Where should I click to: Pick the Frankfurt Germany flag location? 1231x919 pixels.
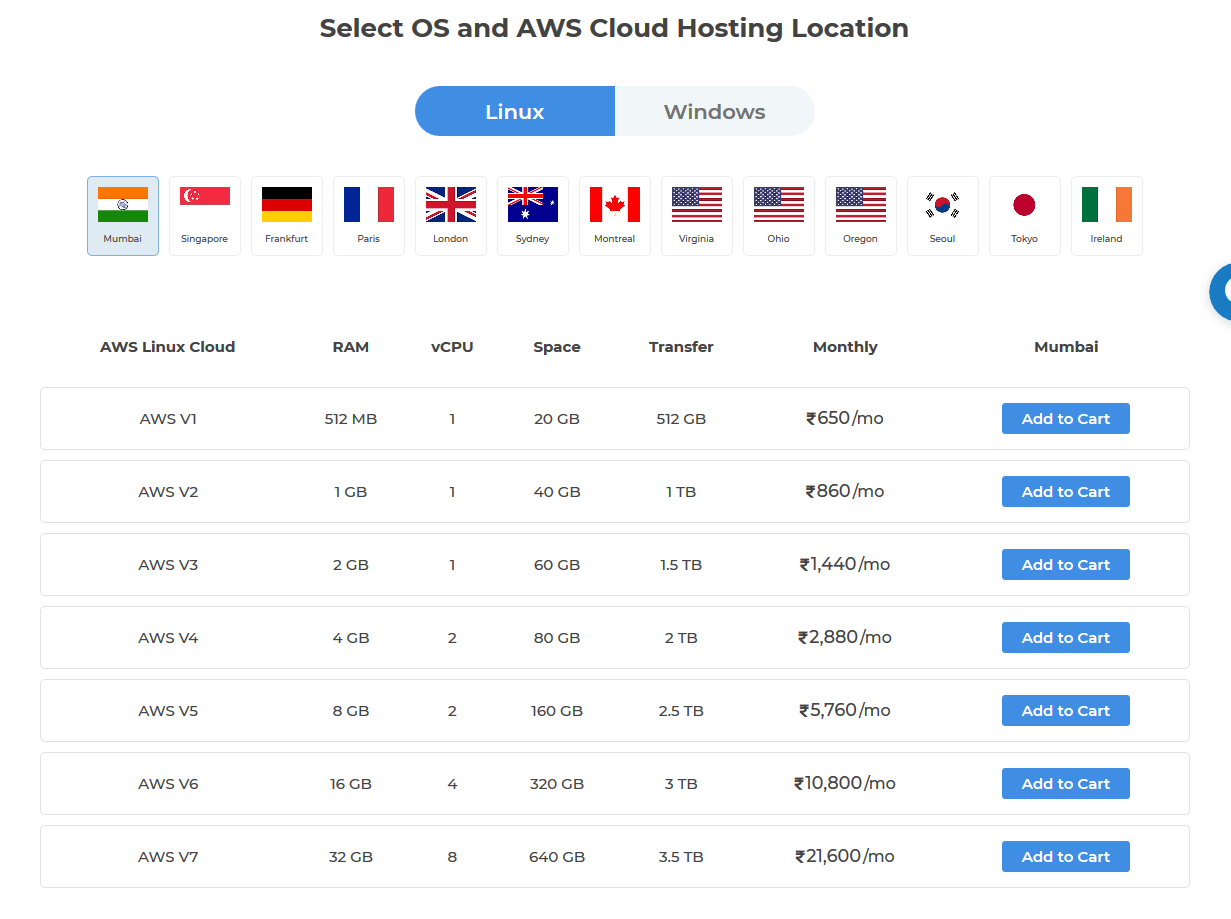(287, 216)
